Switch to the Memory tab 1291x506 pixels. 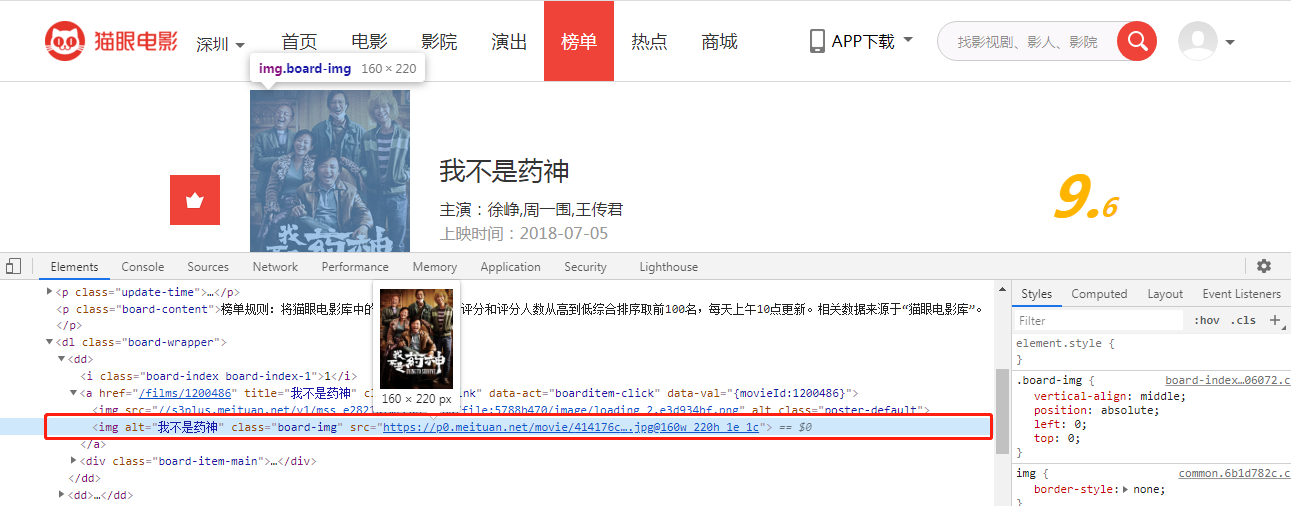click(435, 267)
